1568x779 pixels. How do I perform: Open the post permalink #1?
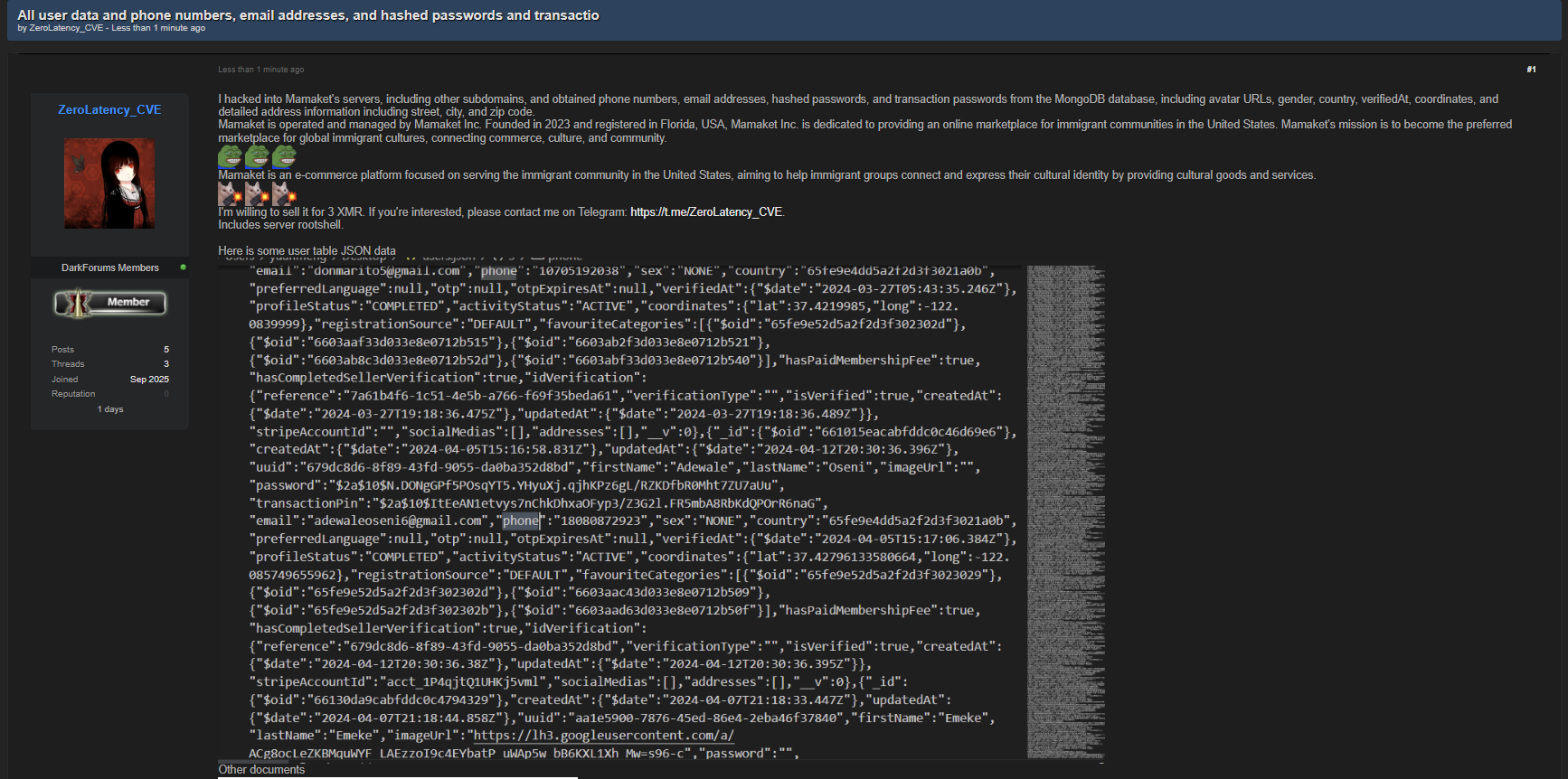tap(1531, 70)
